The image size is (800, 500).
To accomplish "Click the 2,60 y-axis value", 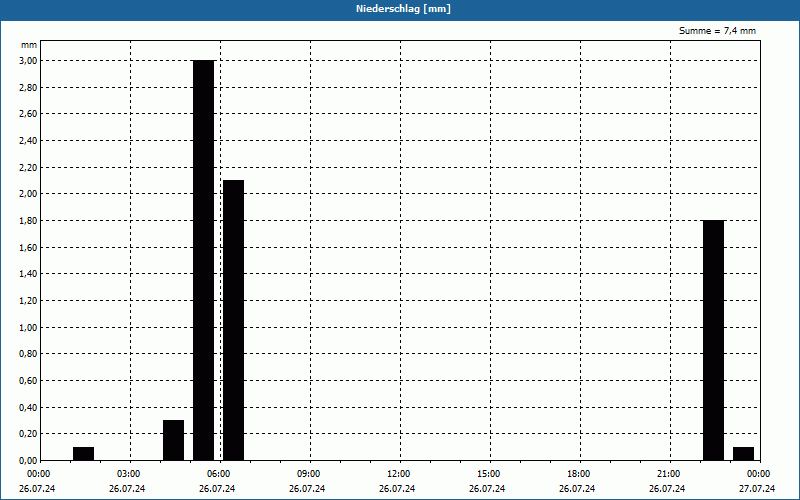I will coord(28,114).
